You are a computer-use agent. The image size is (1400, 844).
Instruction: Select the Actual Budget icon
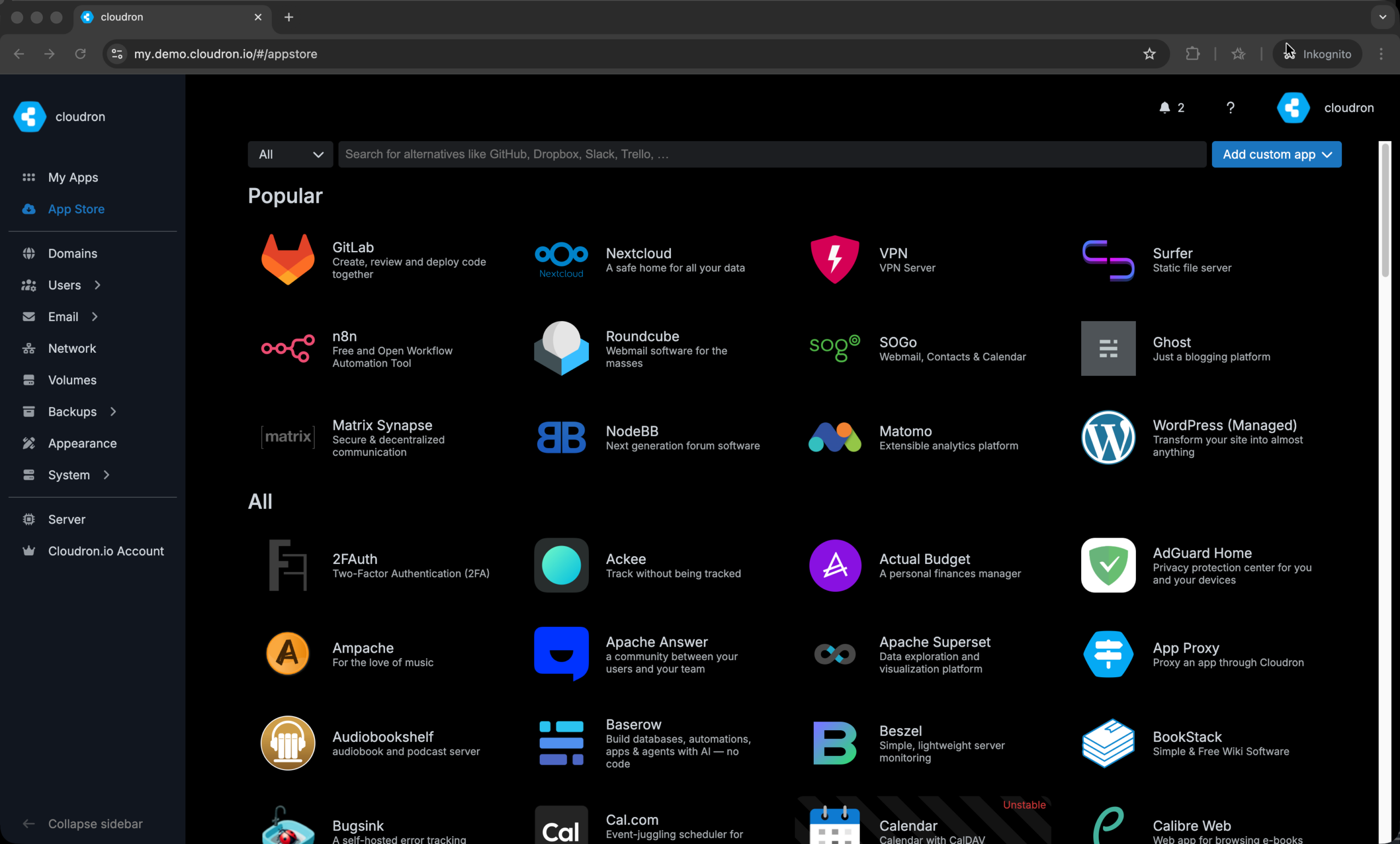[834, 565]
